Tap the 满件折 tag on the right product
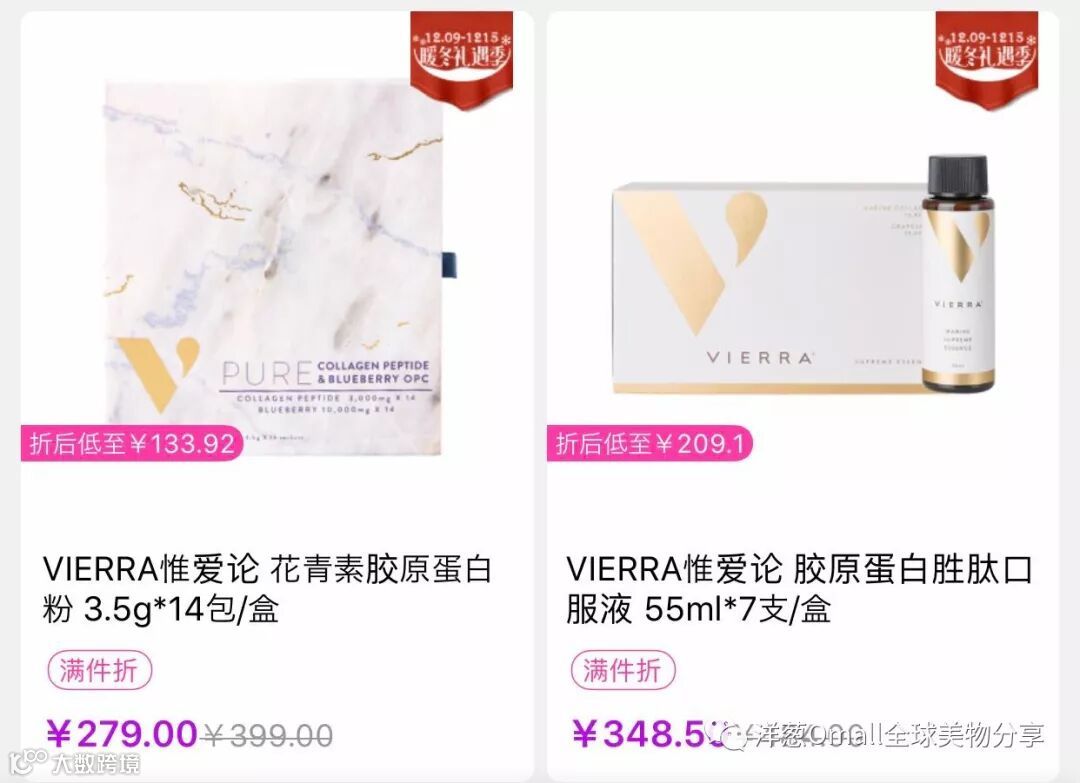Image resolution: width=1080 pixels, height=783 pixels. pos(623,670)
